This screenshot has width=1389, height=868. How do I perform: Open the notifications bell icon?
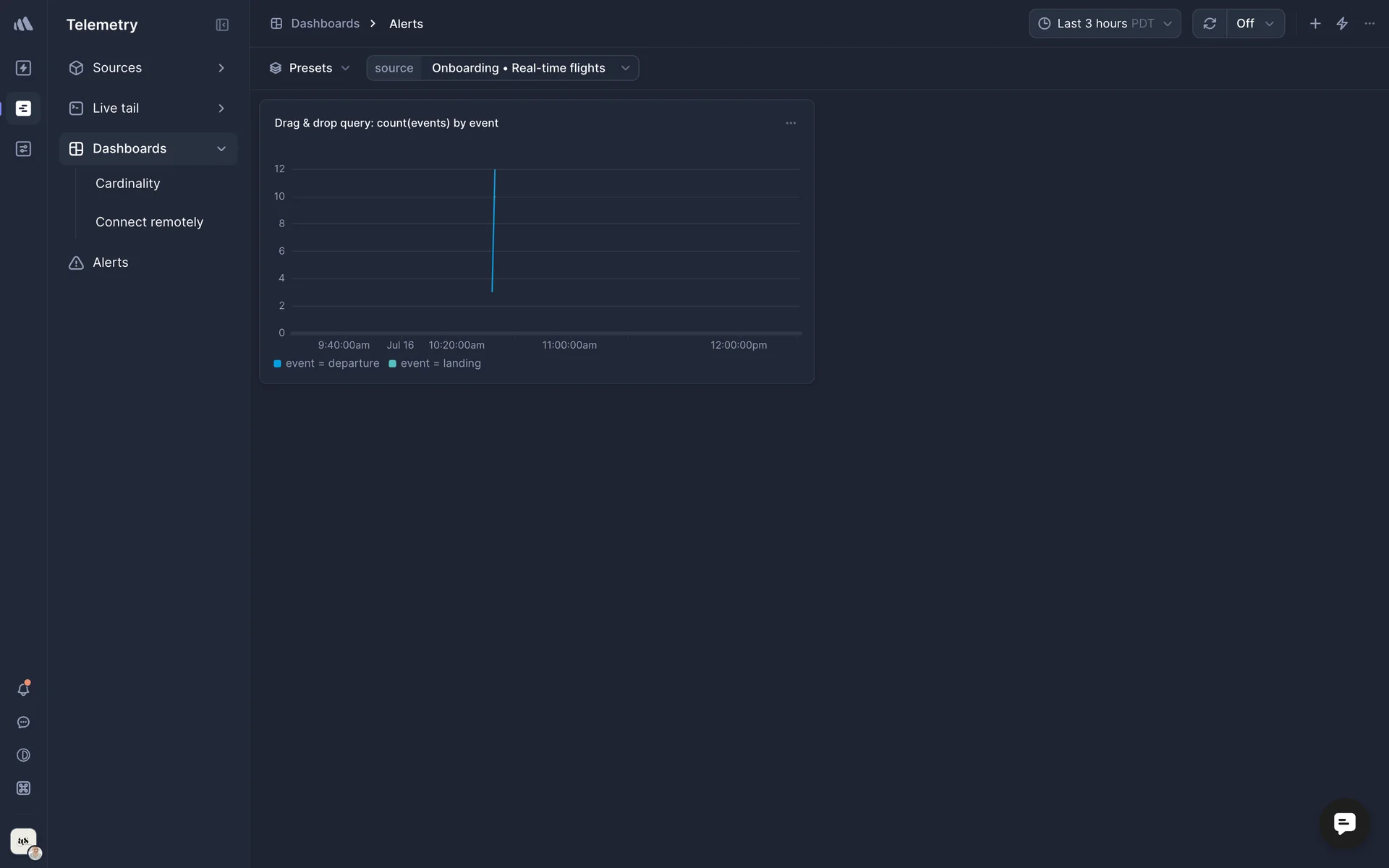pyautogui.click(x=23, y=689)
